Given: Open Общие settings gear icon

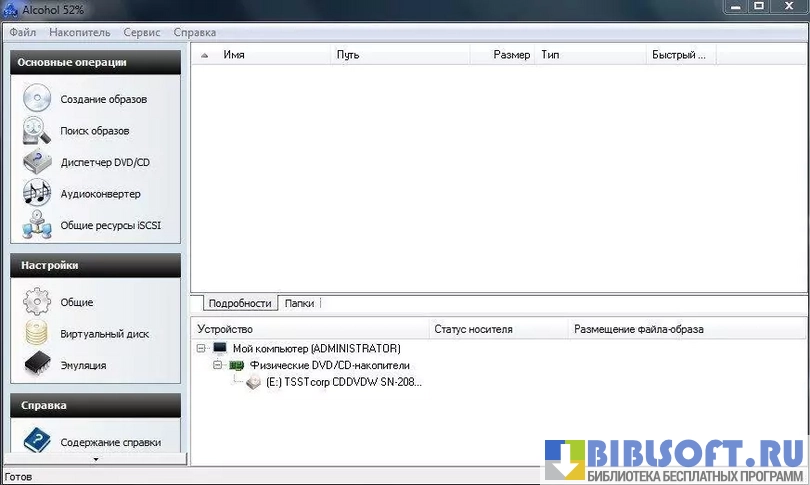Looking at the screenshot, I should [x=37, y=301].
